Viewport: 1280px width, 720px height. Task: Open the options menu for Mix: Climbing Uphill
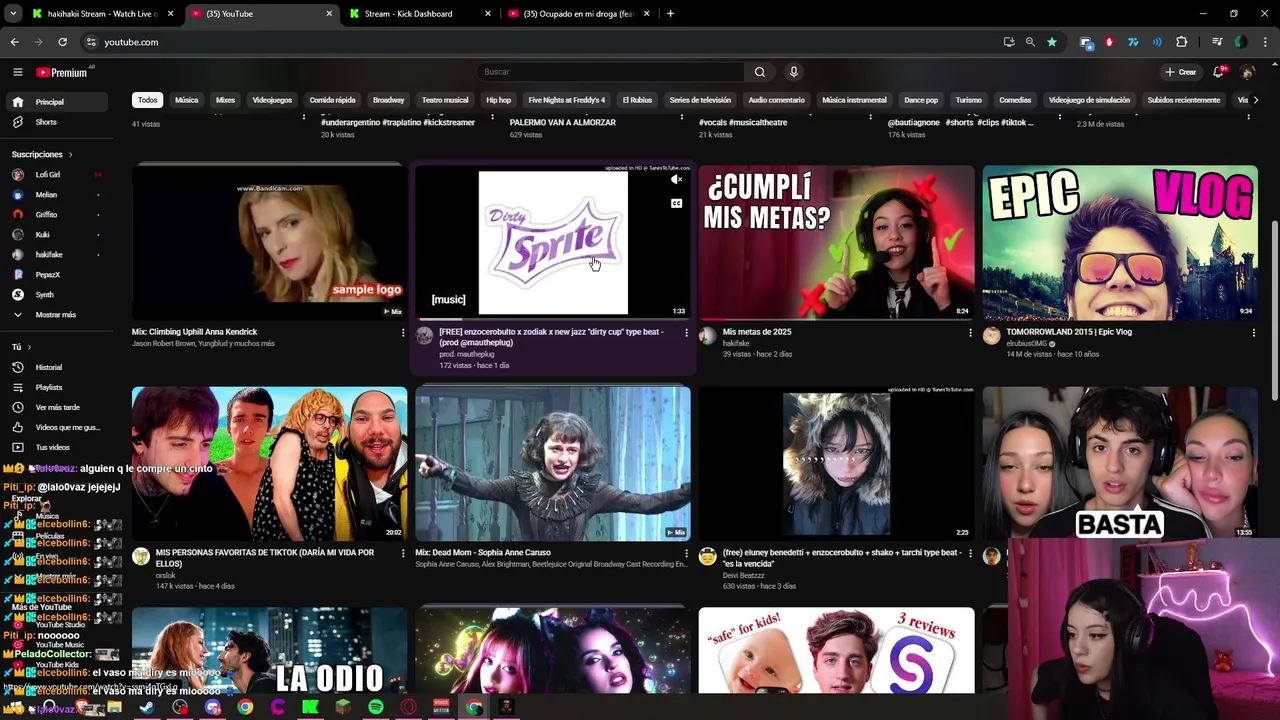(403, 333)
